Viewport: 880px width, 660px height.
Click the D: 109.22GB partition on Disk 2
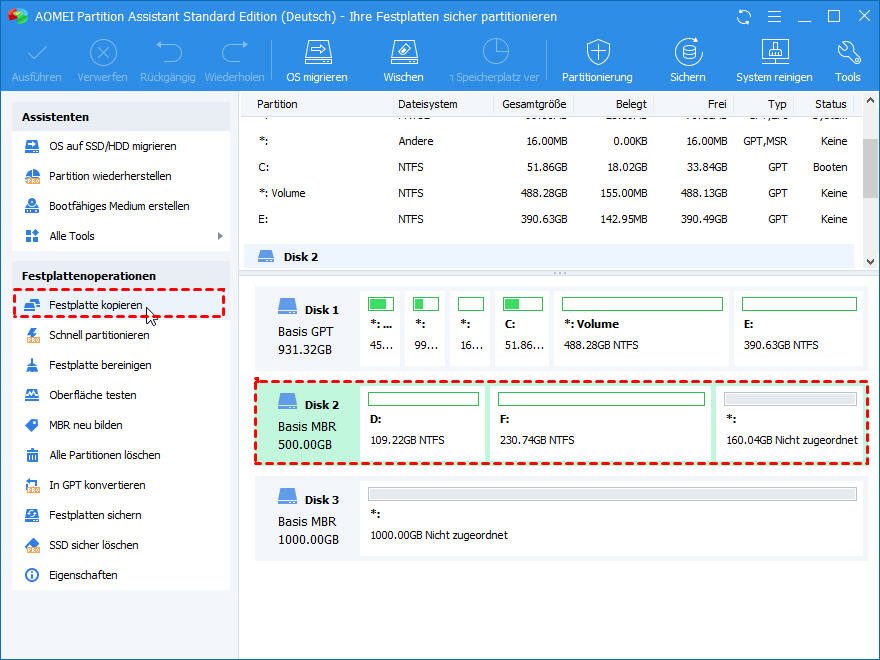coord(423,423)
